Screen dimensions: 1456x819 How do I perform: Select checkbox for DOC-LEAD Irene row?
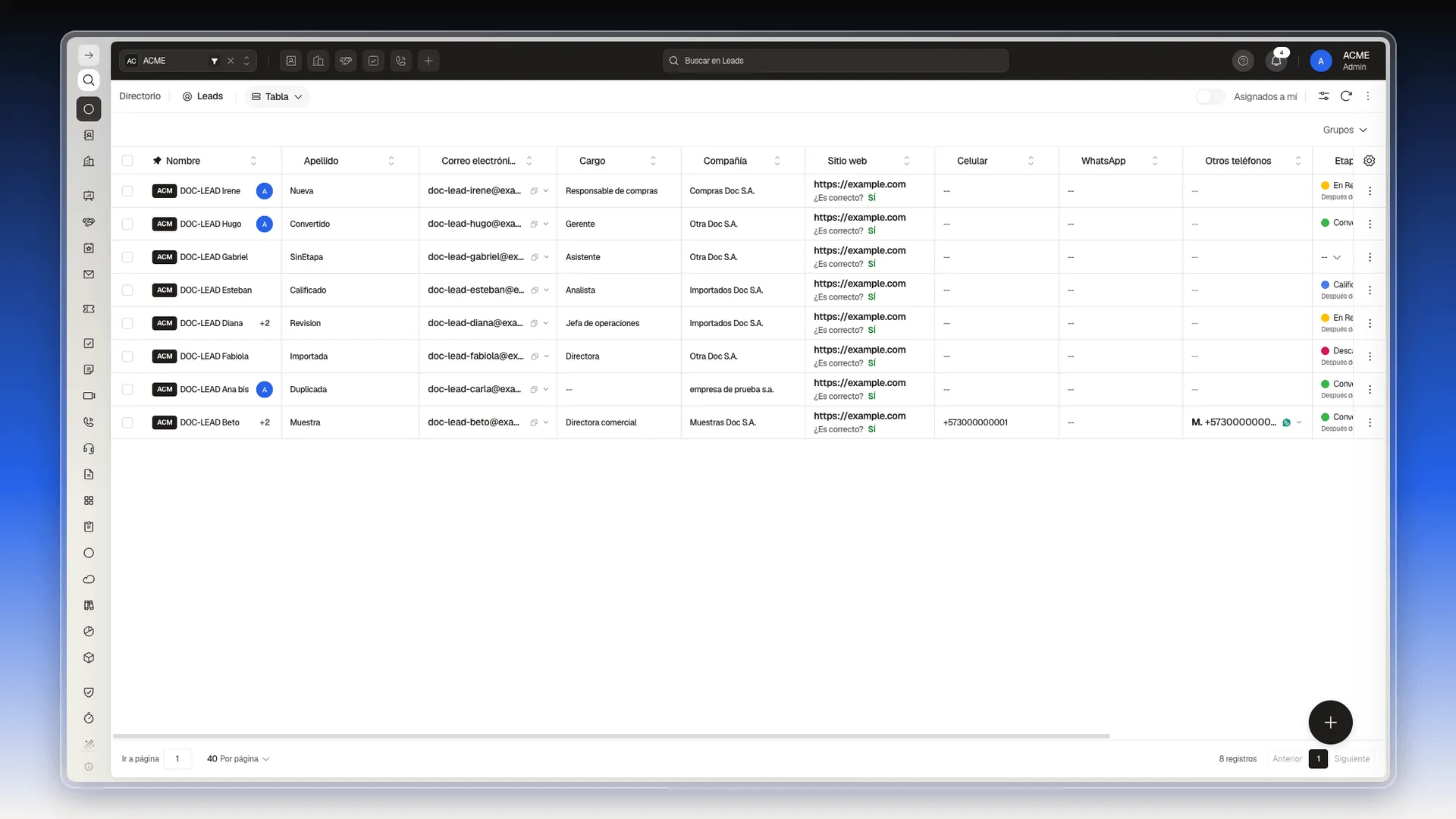tap(127, 191)
